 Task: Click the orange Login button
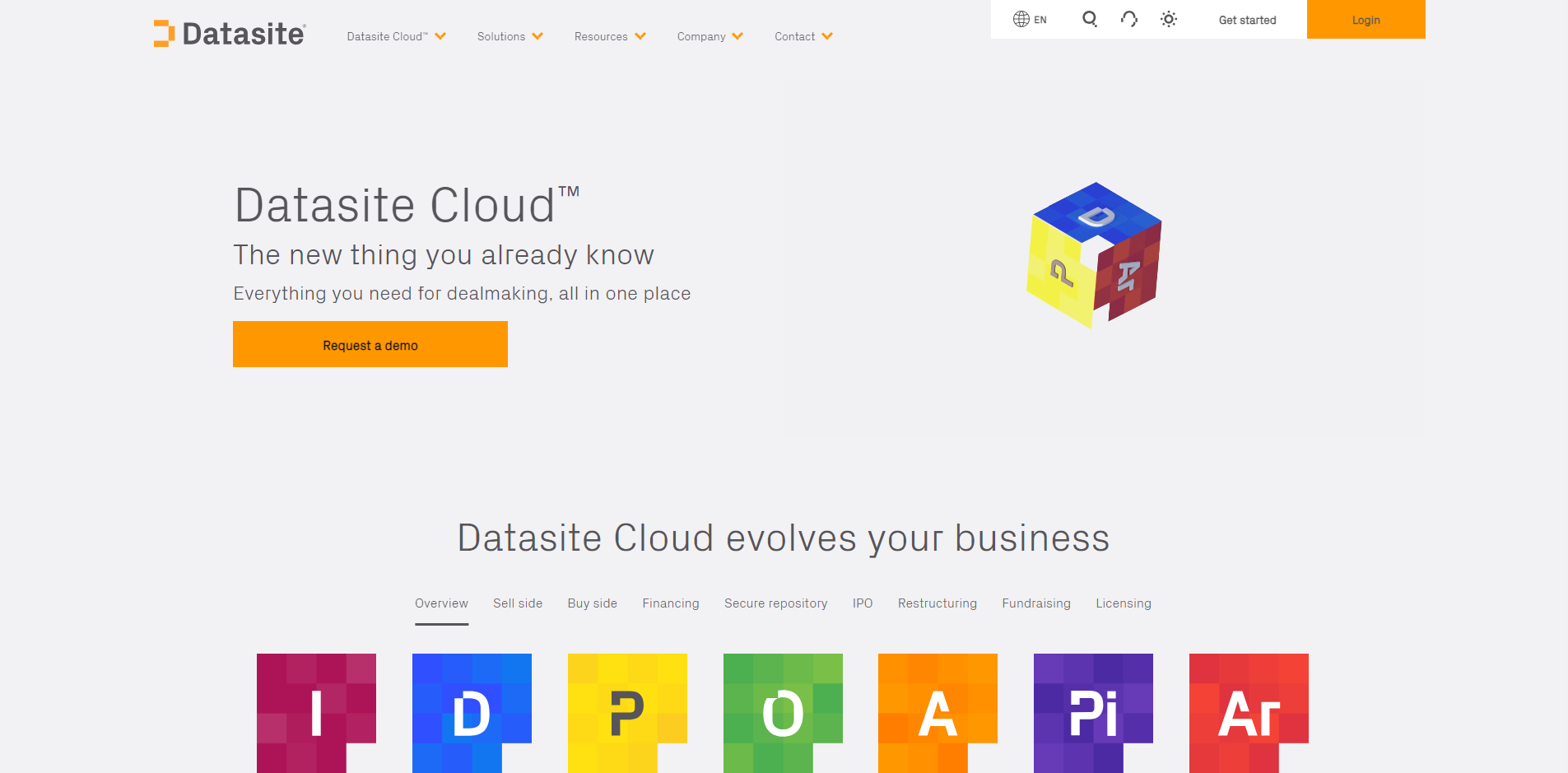1366,19
